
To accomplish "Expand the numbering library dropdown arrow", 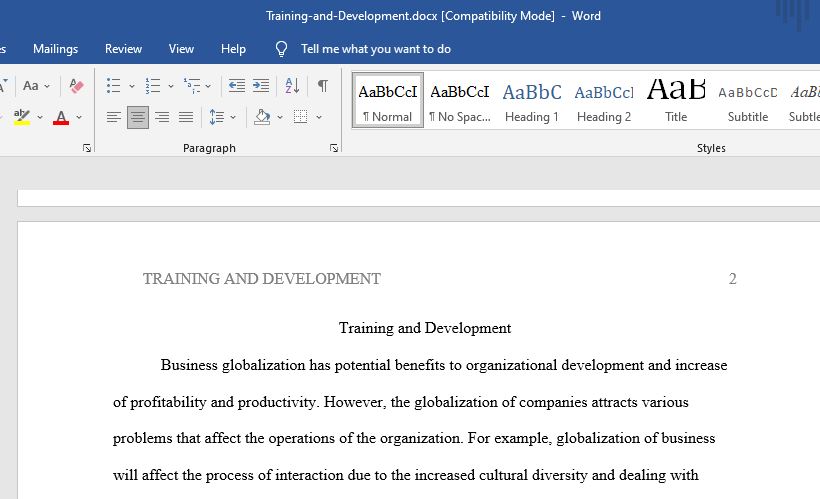I will [170, 86].
